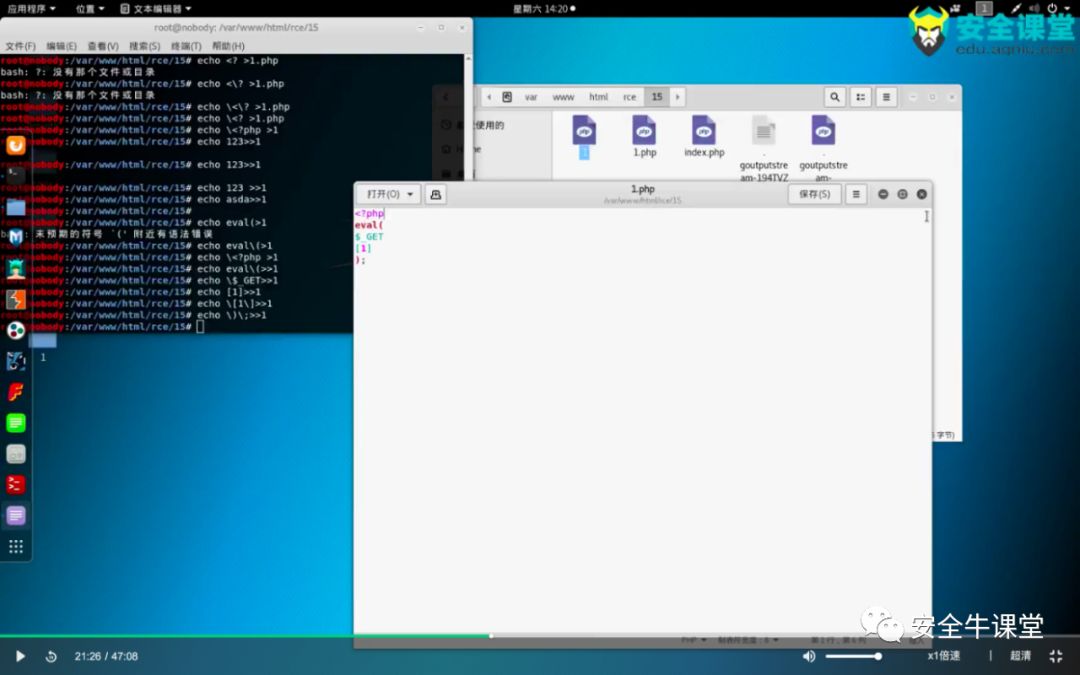The width and height of the screenshot is (1080, 675).
Task: Click the 打开(O) button in text editor
Action: pos(389,194)
